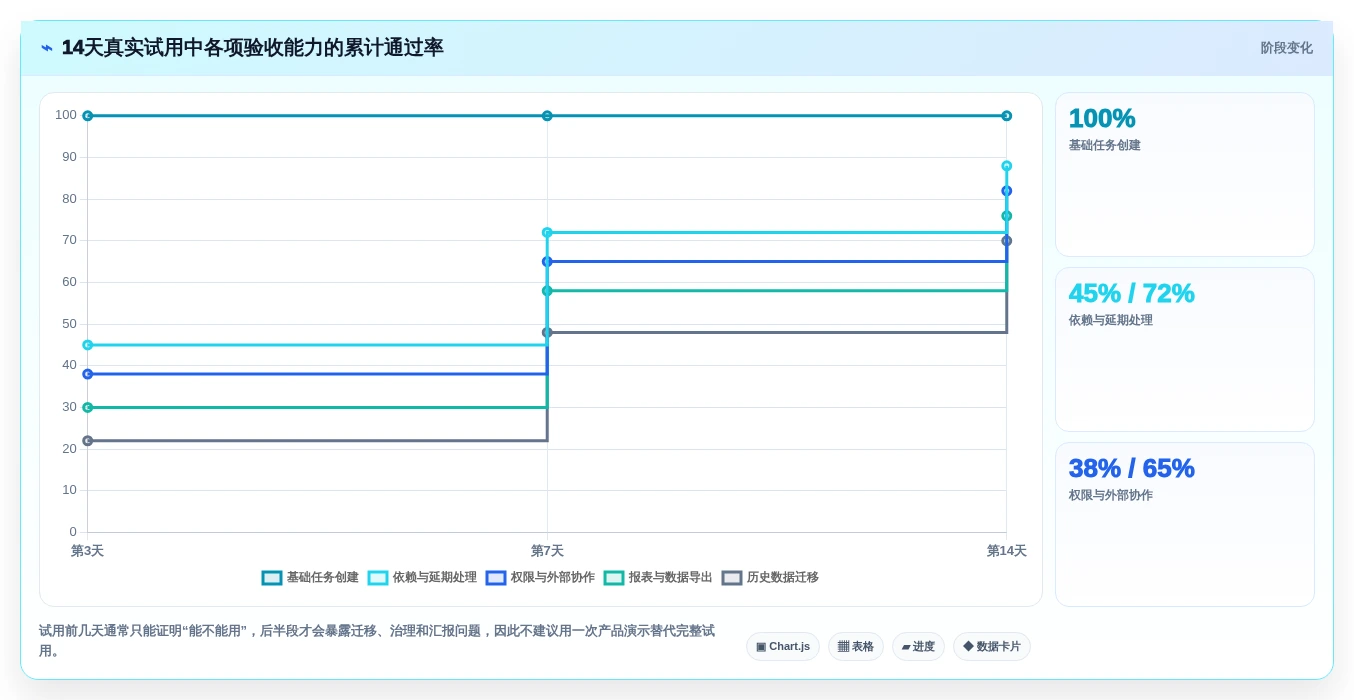Click the y-axis label 50
This screenshot has width=1354, height=700.
(69, 324)
